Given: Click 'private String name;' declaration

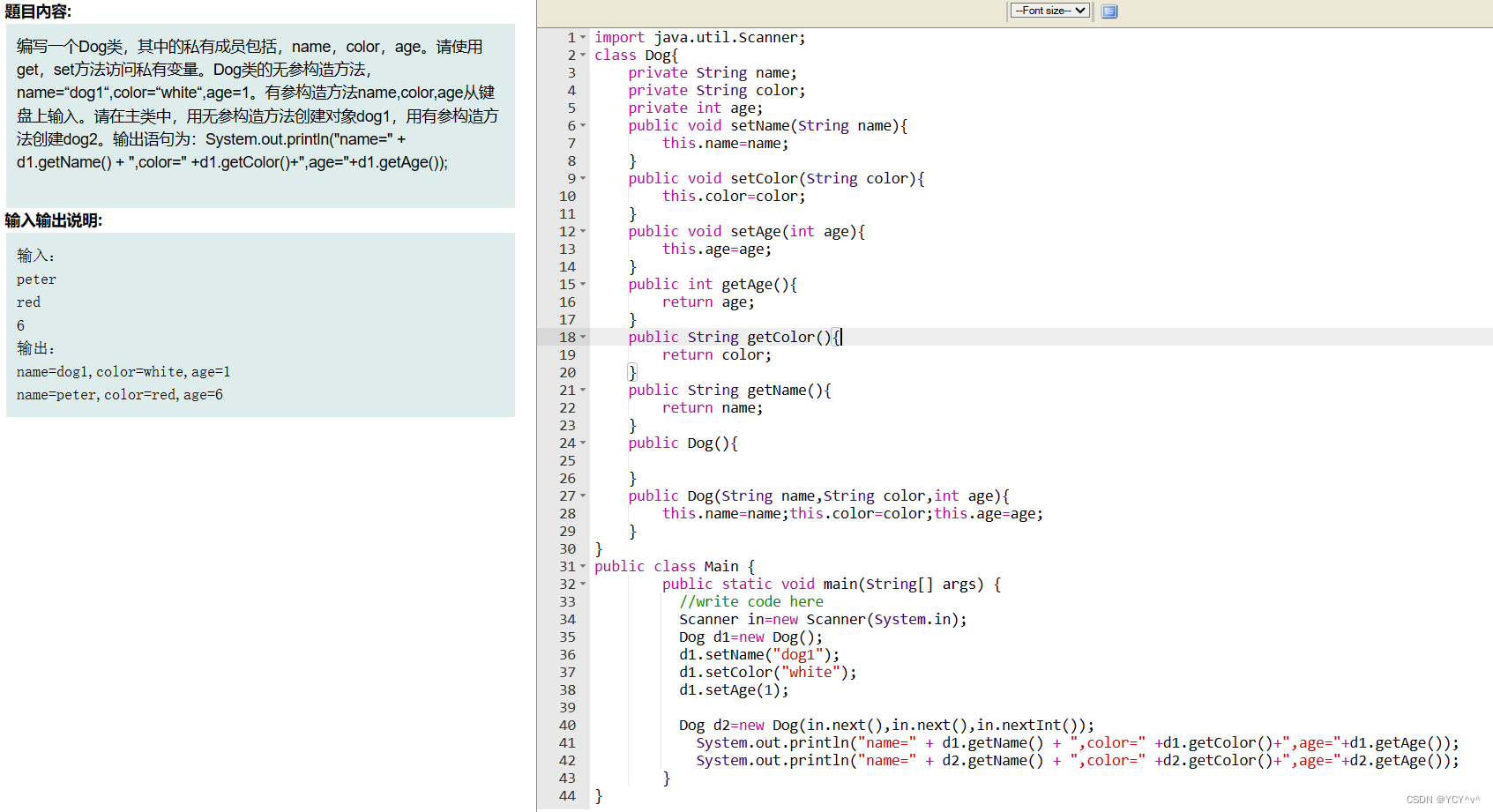Looking at the screenshot, I should pyautogui.click(x=713, y=72).
